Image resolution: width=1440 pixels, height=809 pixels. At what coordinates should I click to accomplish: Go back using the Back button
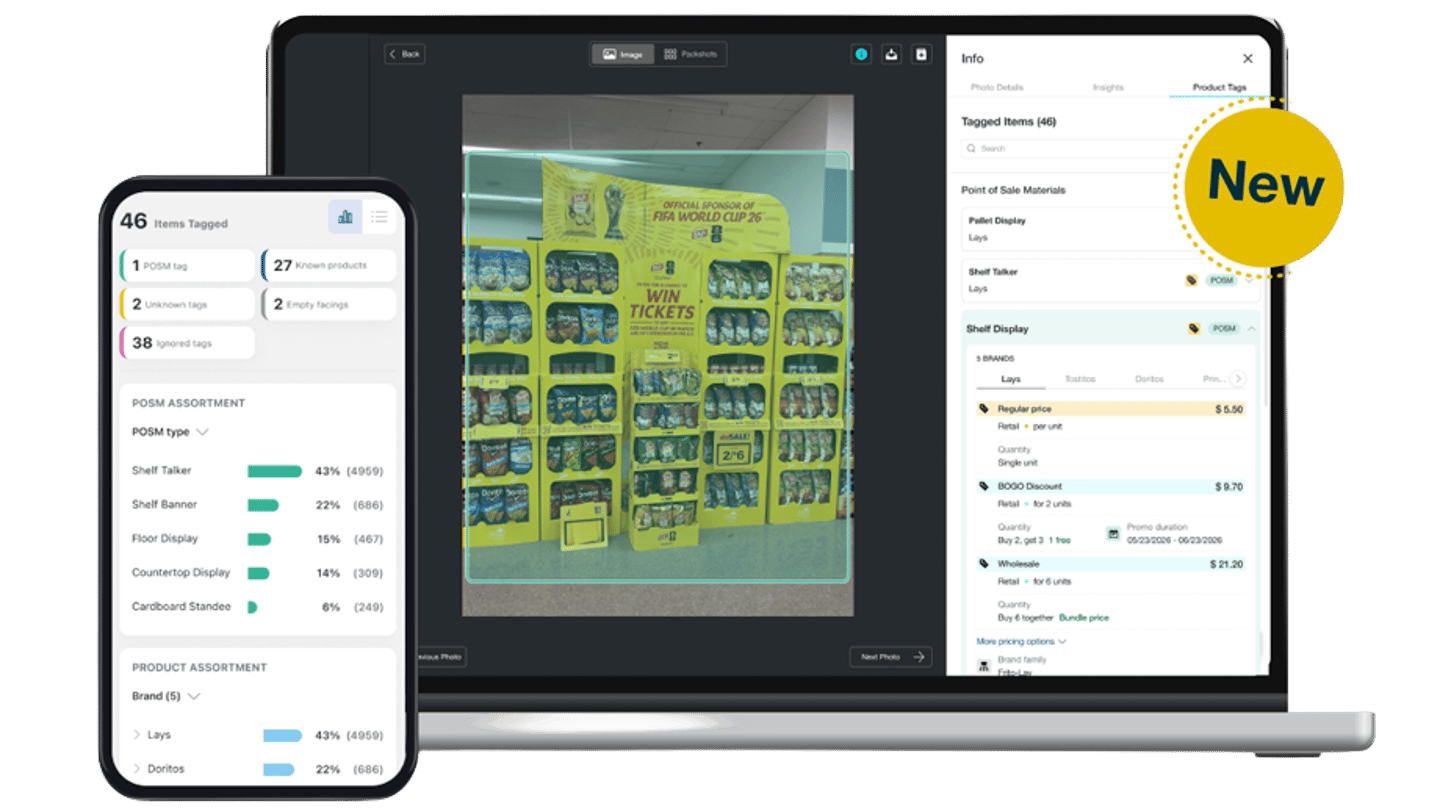[x=405, y=54]
